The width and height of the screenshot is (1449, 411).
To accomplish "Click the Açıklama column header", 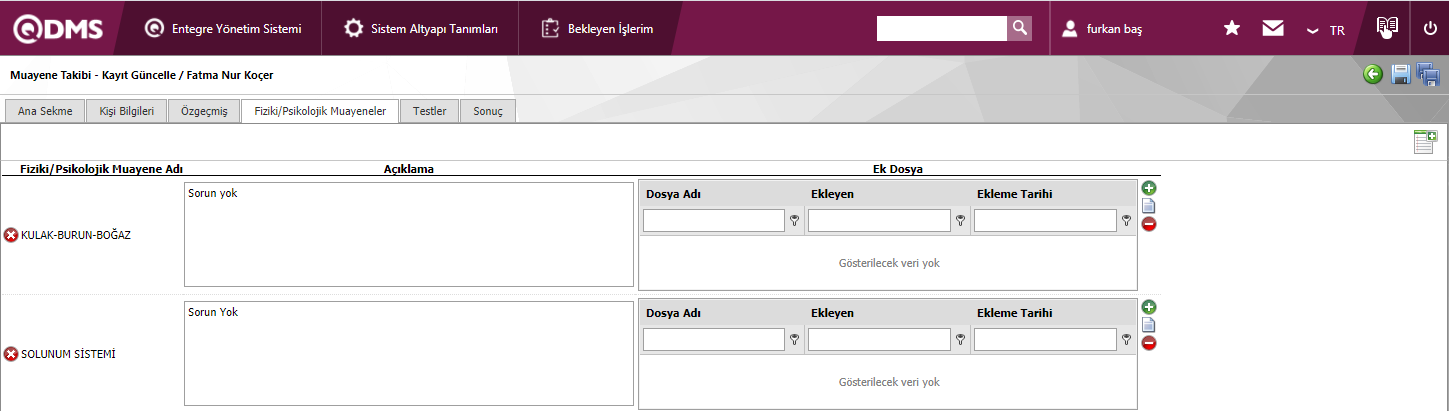I will 408,169.
